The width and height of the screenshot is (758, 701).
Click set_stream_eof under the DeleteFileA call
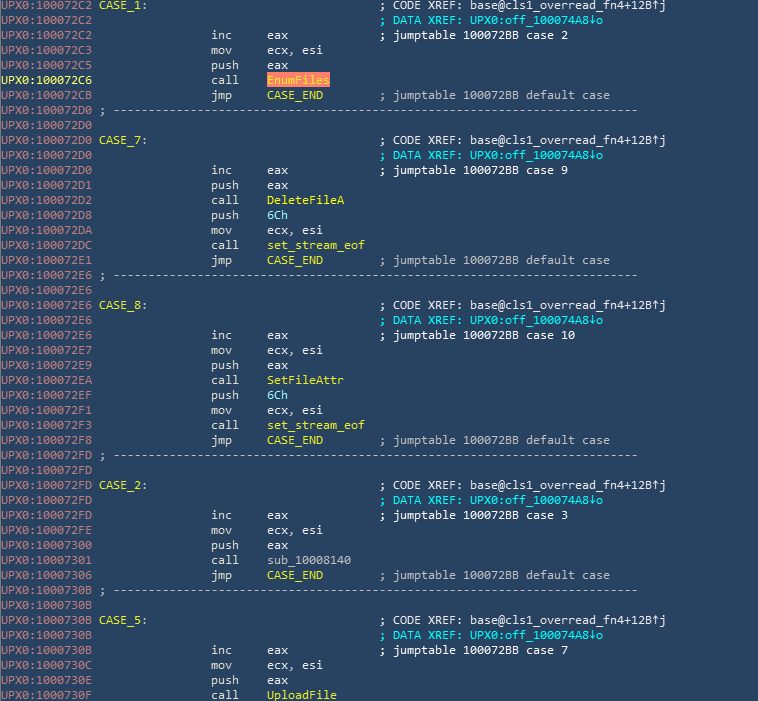[x=315, y=245]
